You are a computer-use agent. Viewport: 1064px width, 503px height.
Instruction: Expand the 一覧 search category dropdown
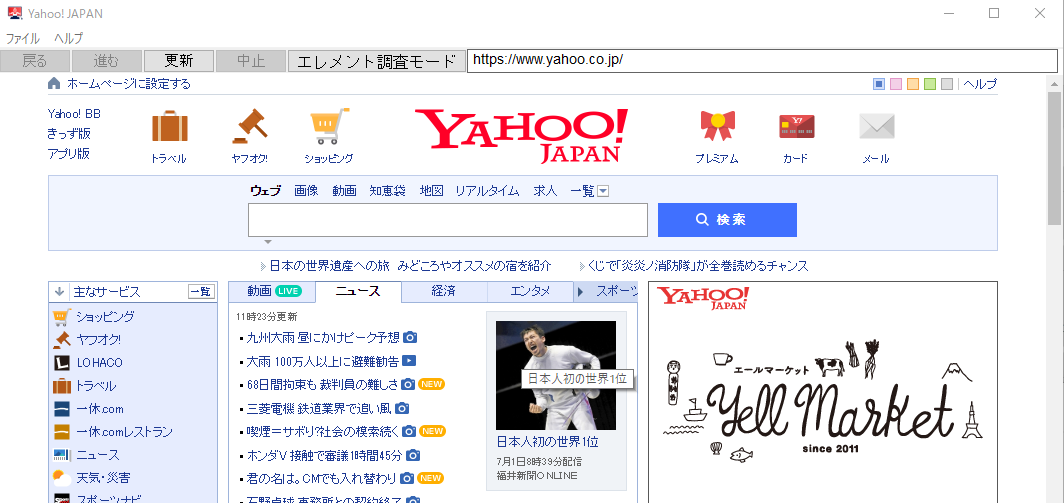click(603, 191)
